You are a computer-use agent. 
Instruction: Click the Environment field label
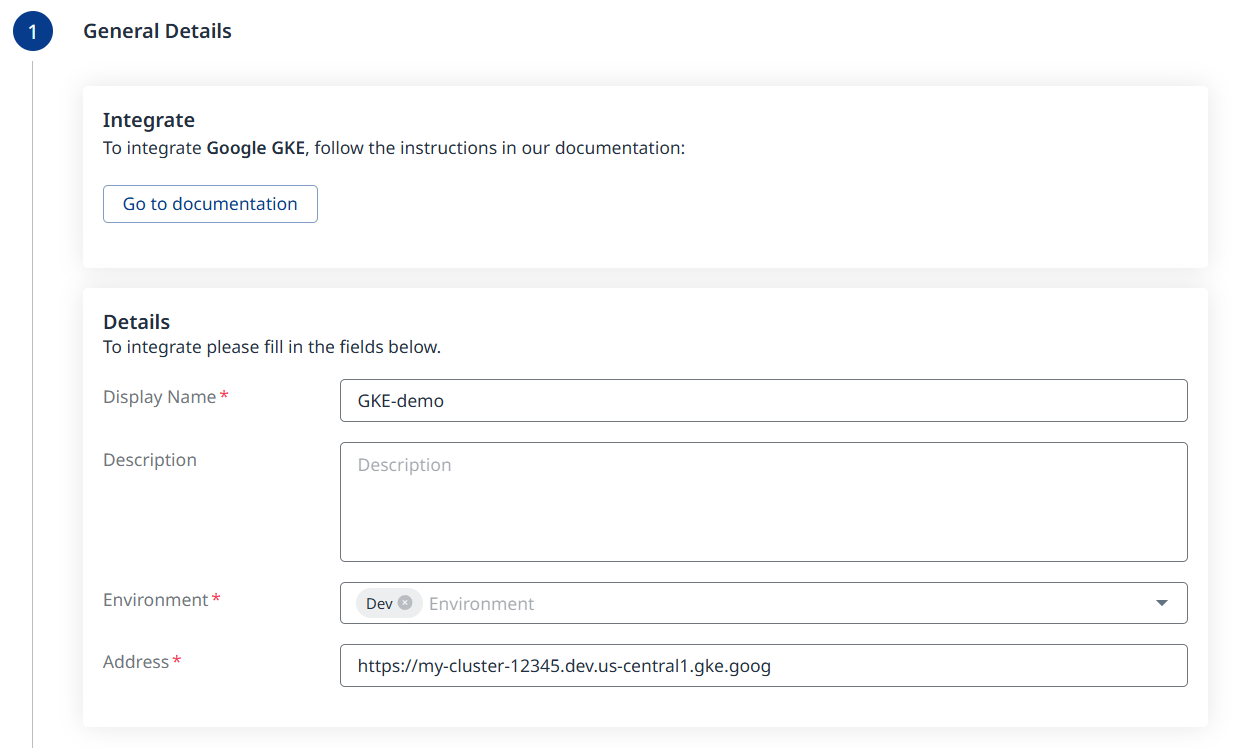coord(155,600)
